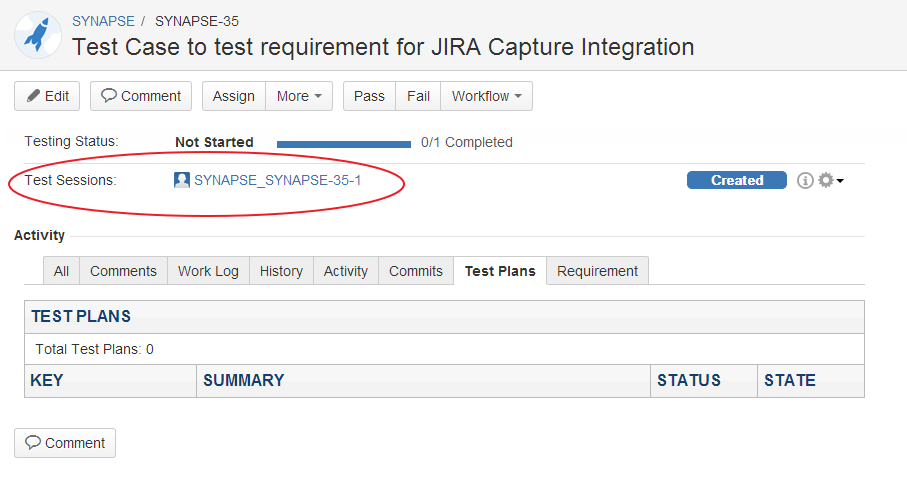Viewport: 907px width, 477px height.
Task: Click the Assign button
Action: 234,96
